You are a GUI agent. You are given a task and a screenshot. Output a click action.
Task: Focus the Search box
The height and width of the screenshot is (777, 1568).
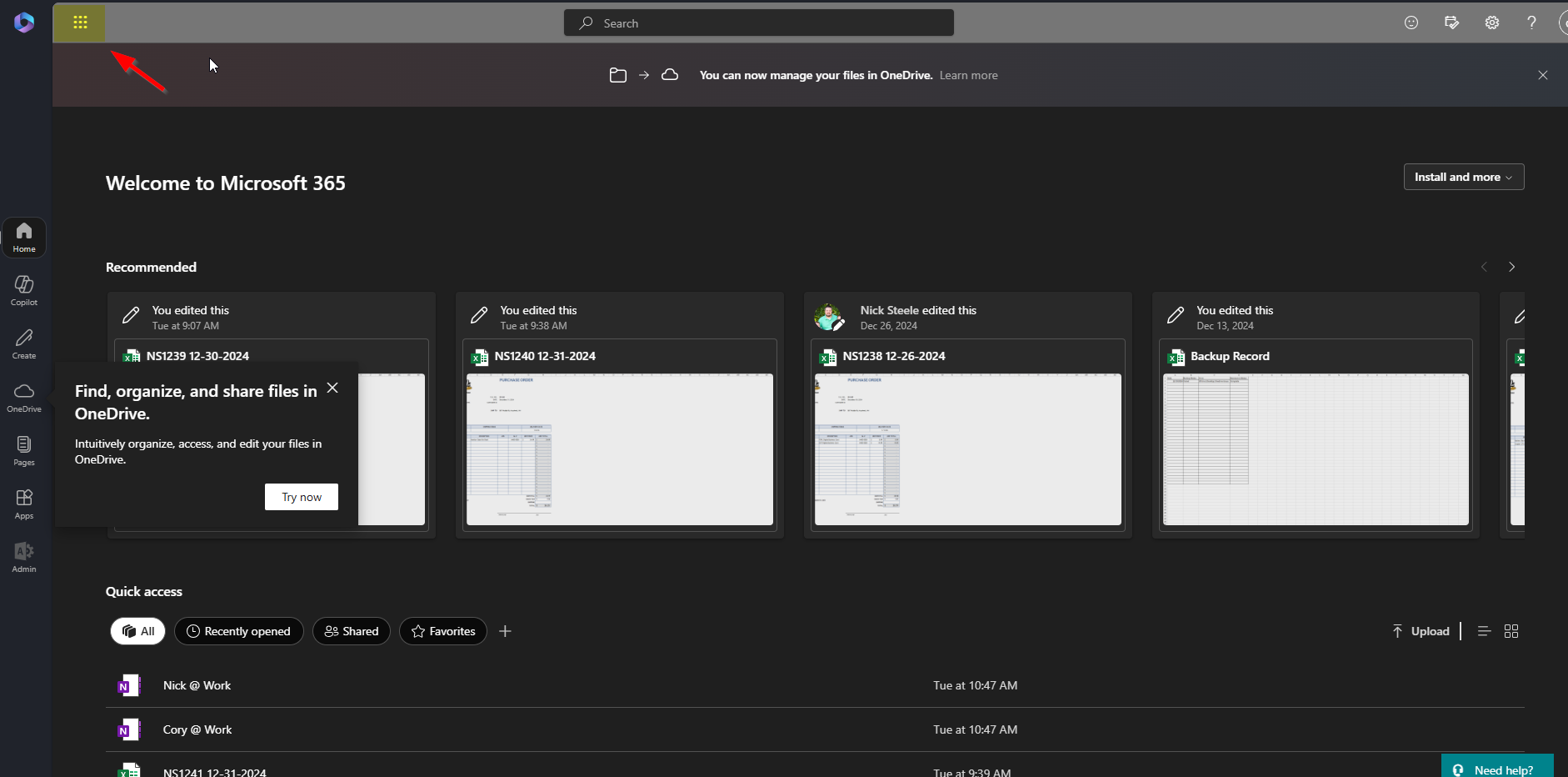[x=759, y=23]
